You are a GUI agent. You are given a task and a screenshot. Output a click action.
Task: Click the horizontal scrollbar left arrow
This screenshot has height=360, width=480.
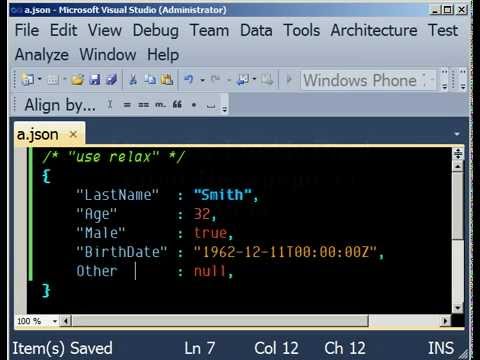tap(66, 321)
